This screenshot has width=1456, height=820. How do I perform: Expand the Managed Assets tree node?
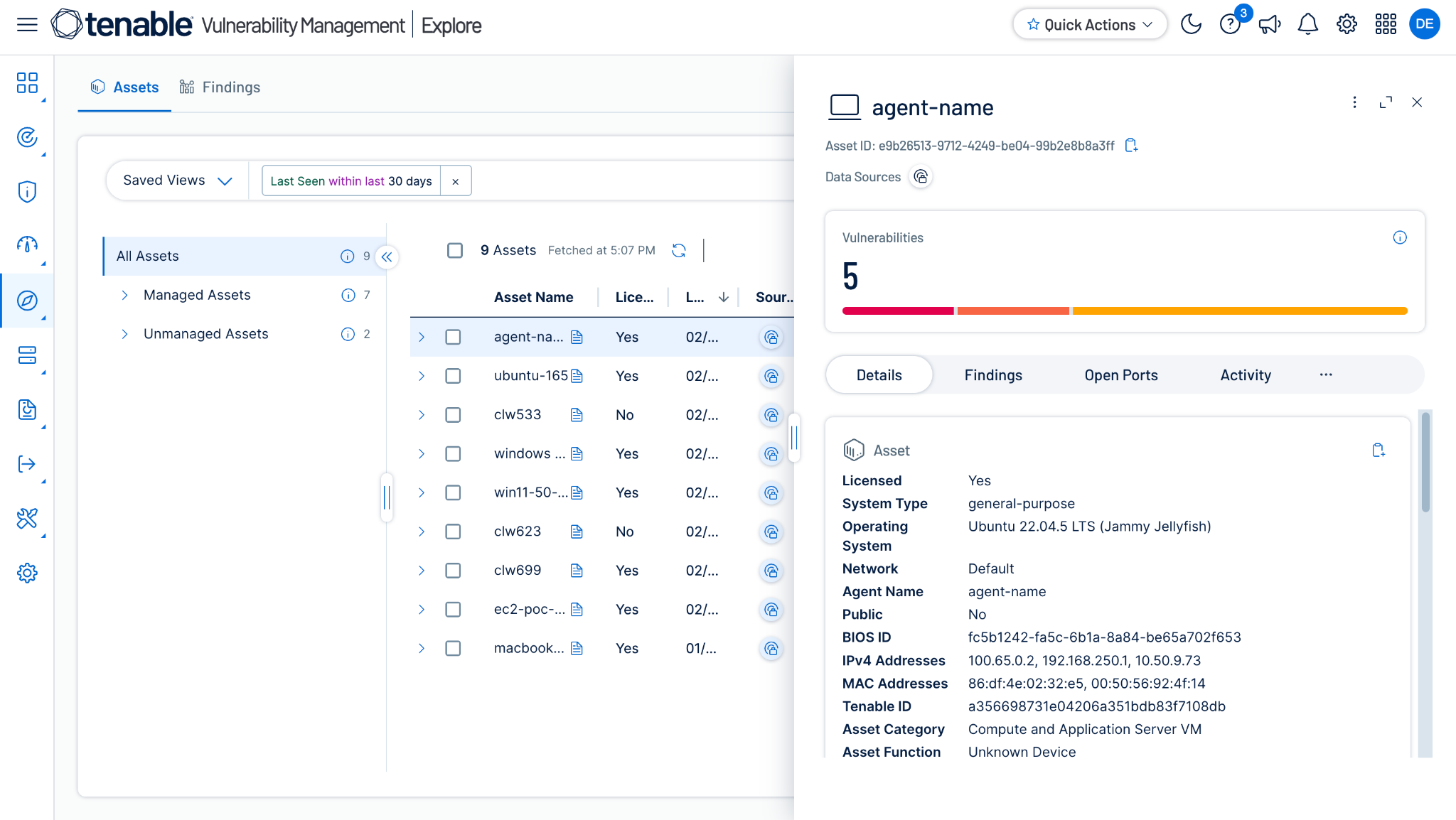pyautogui.click(x=124, y=295)
